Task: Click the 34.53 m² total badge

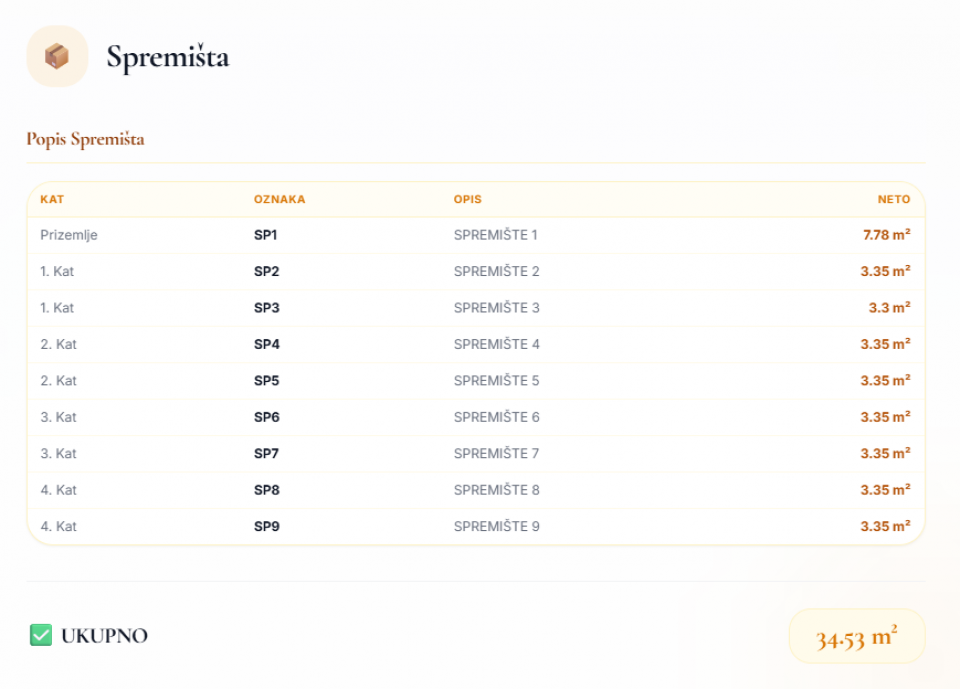Action: [857, 636]
